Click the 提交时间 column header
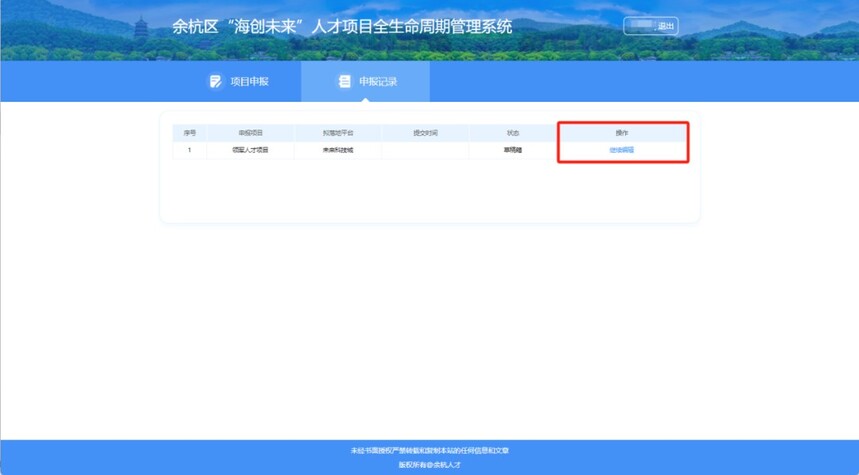This screenshot has width=859, height=475. click(425, 133)
